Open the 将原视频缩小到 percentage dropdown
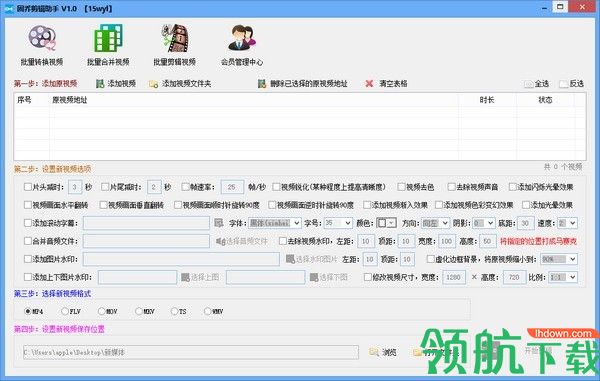600x381 pixels. [559, 259]
